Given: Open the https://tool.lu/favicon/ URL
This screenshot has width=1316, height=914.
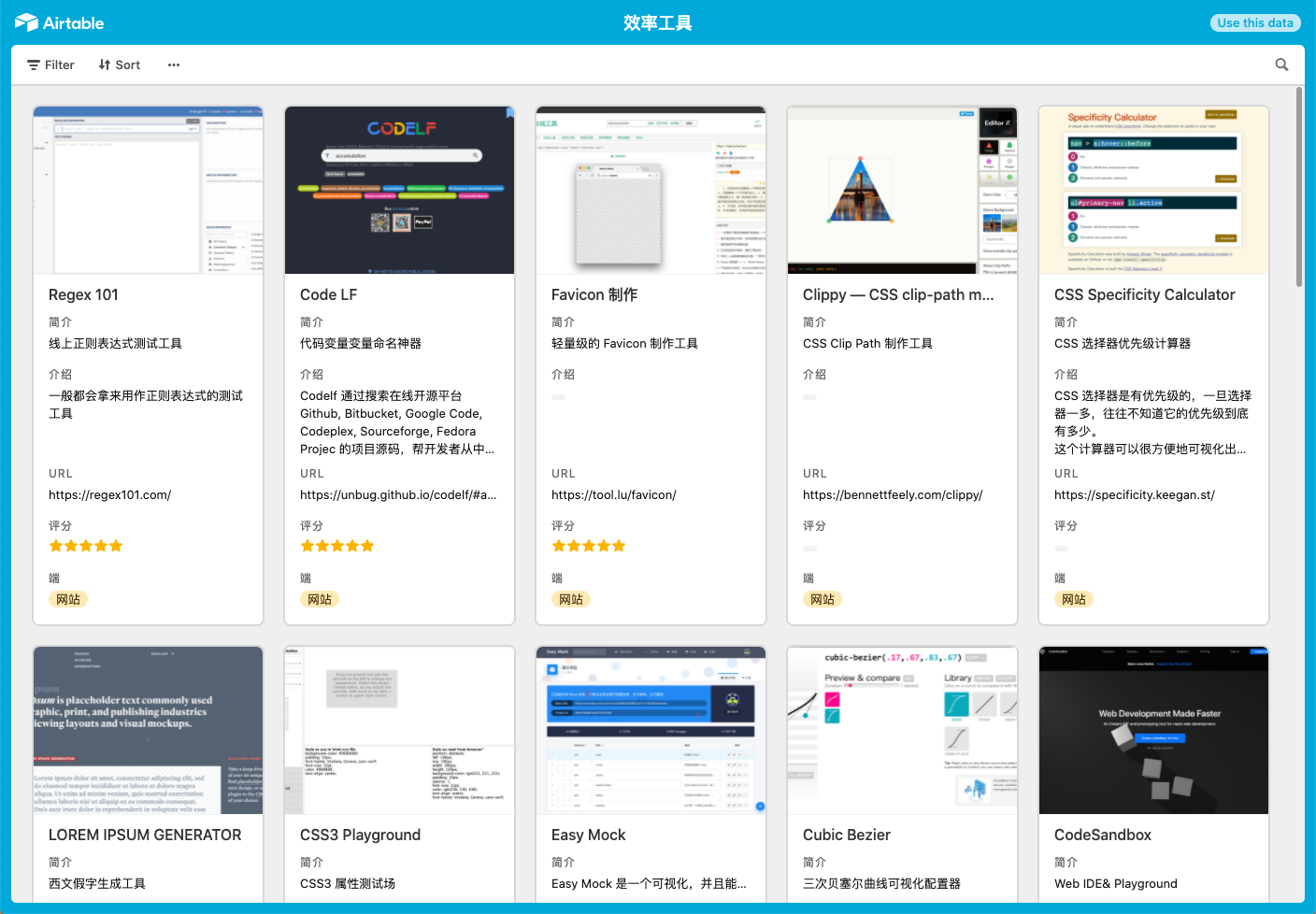Looking at the screenshot, I should pos(614,494).
